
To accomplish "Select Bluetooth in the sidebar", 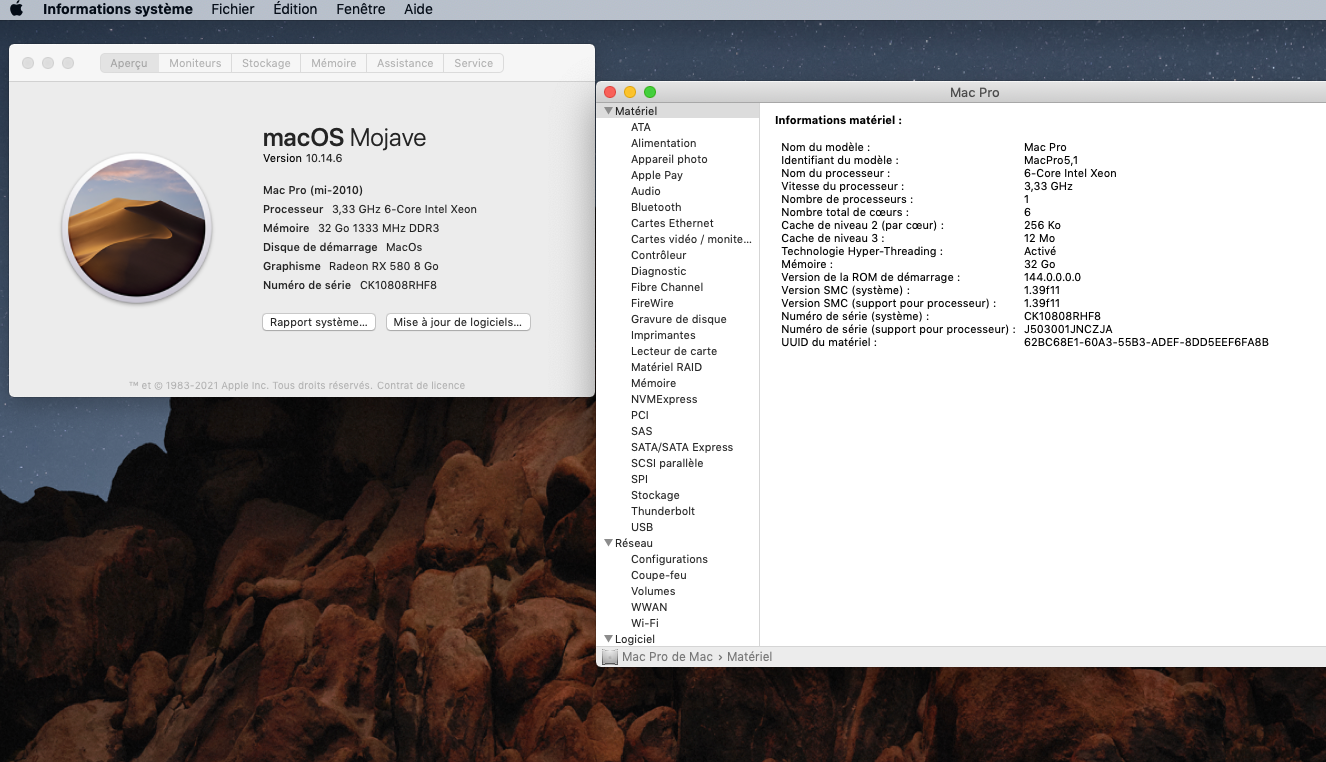I will click(656, 207).
